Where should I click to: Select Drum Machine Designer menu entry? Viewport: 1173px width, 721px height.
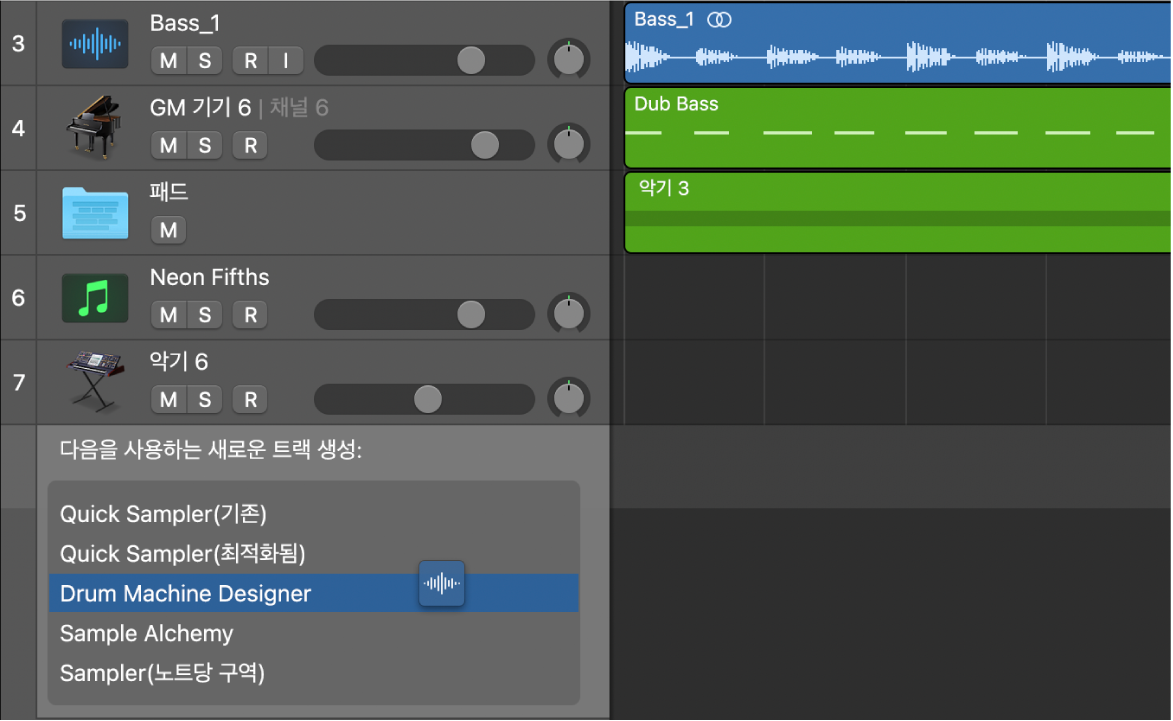pos(184,593)
